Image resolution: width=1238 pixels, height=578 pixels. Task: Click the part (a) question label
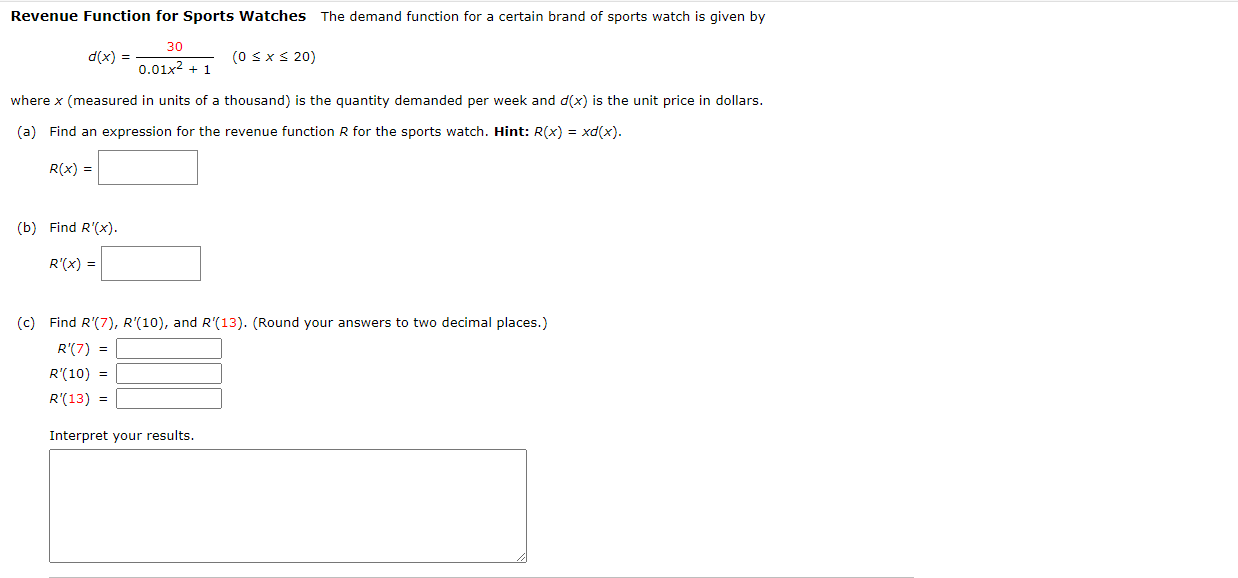click(25, 131)
